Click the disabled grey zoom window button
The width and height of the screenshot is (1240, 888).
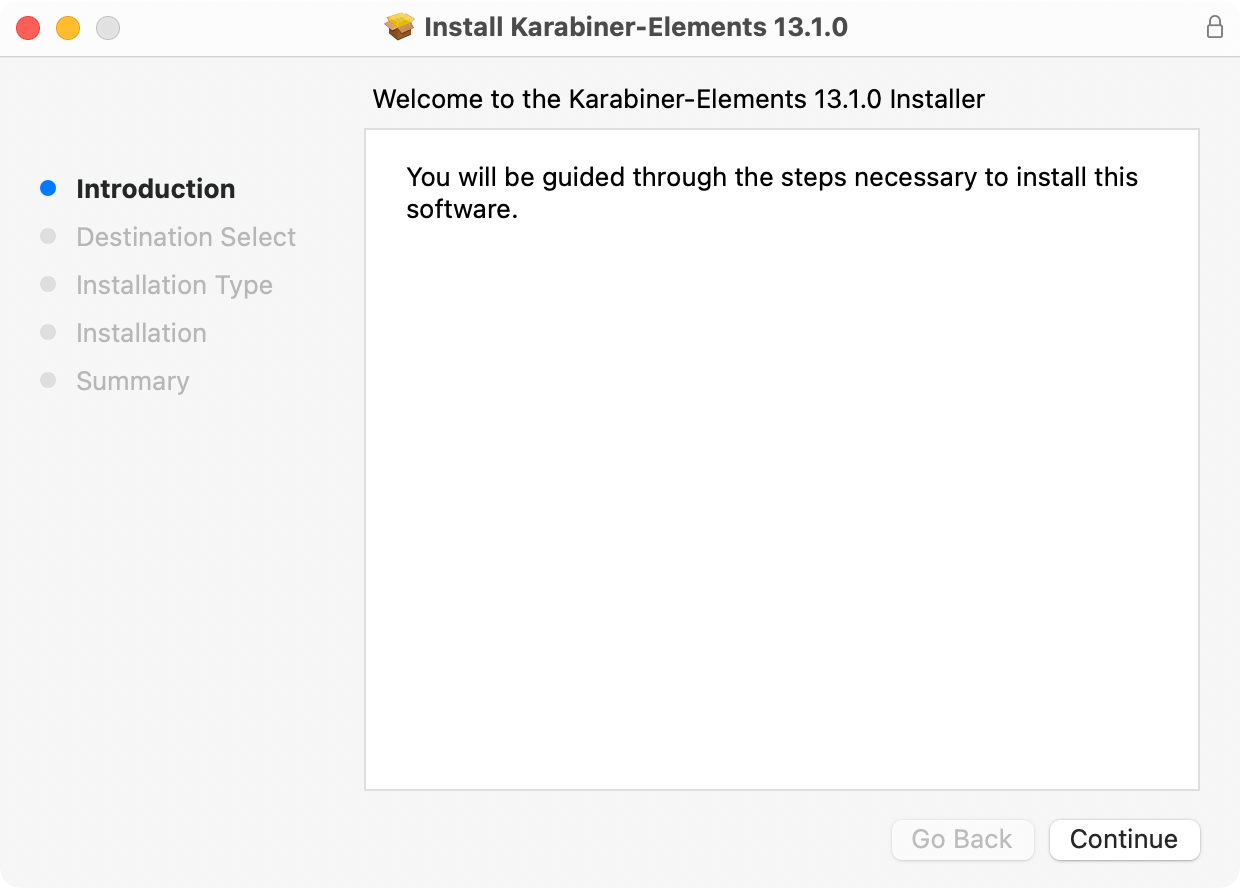108,28
